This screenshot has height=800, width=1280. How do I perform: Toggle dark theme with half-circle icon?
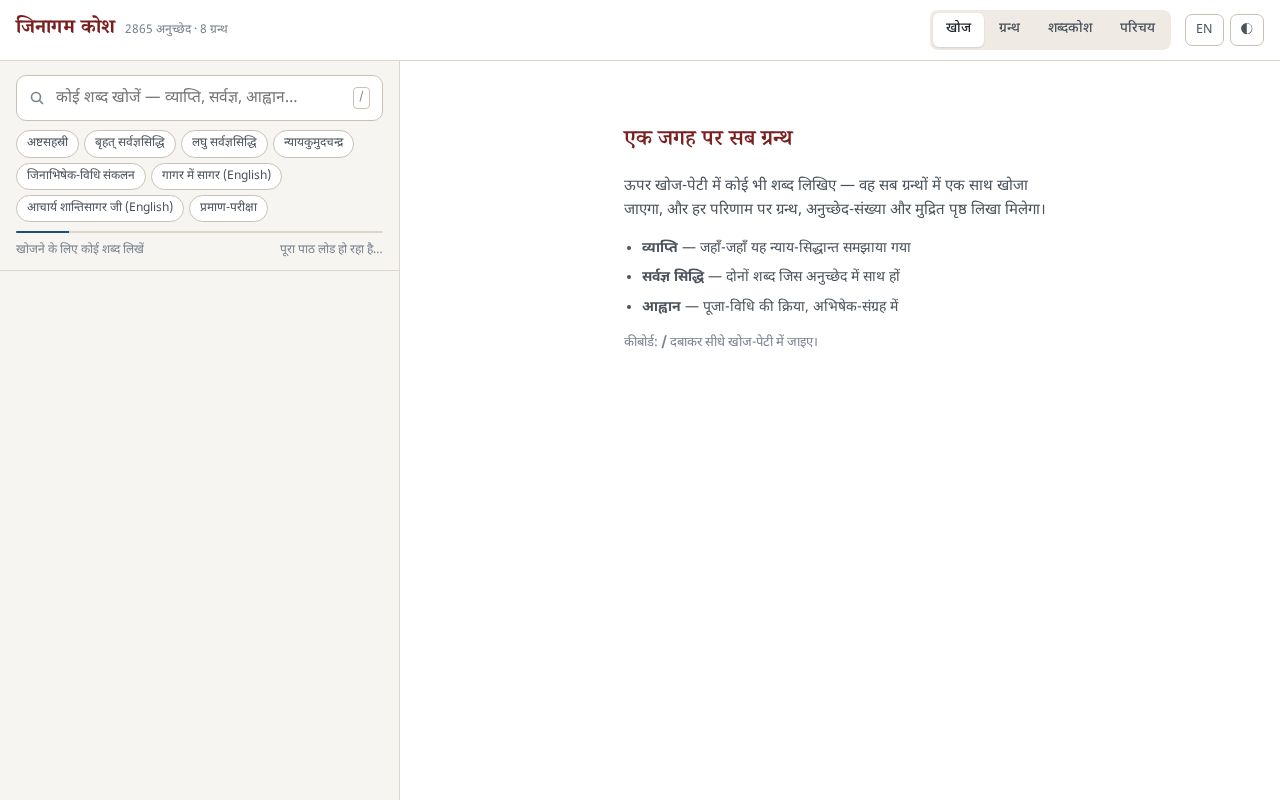1247,29
